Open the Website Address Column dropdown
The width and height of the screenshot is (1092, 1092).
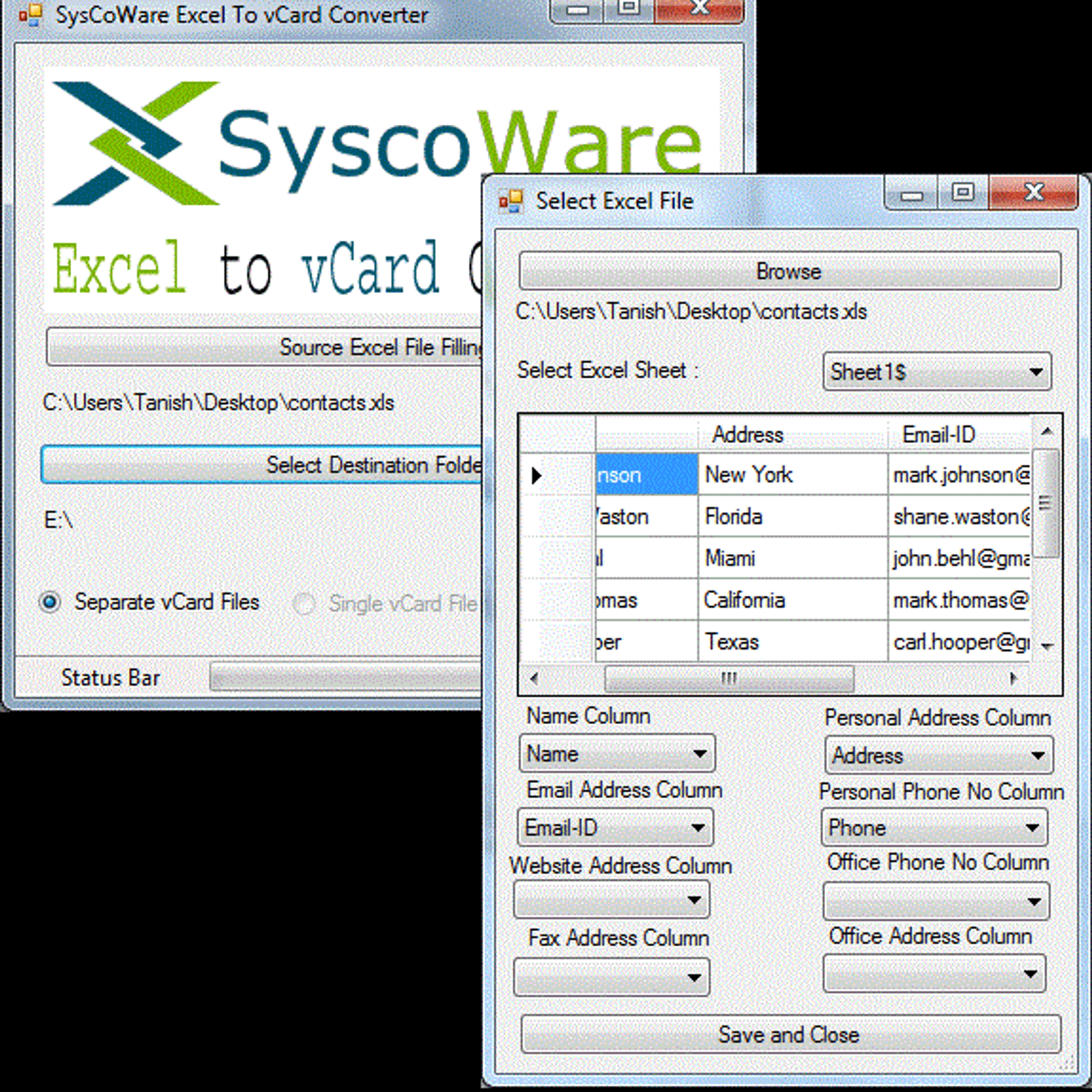point(612,900)
